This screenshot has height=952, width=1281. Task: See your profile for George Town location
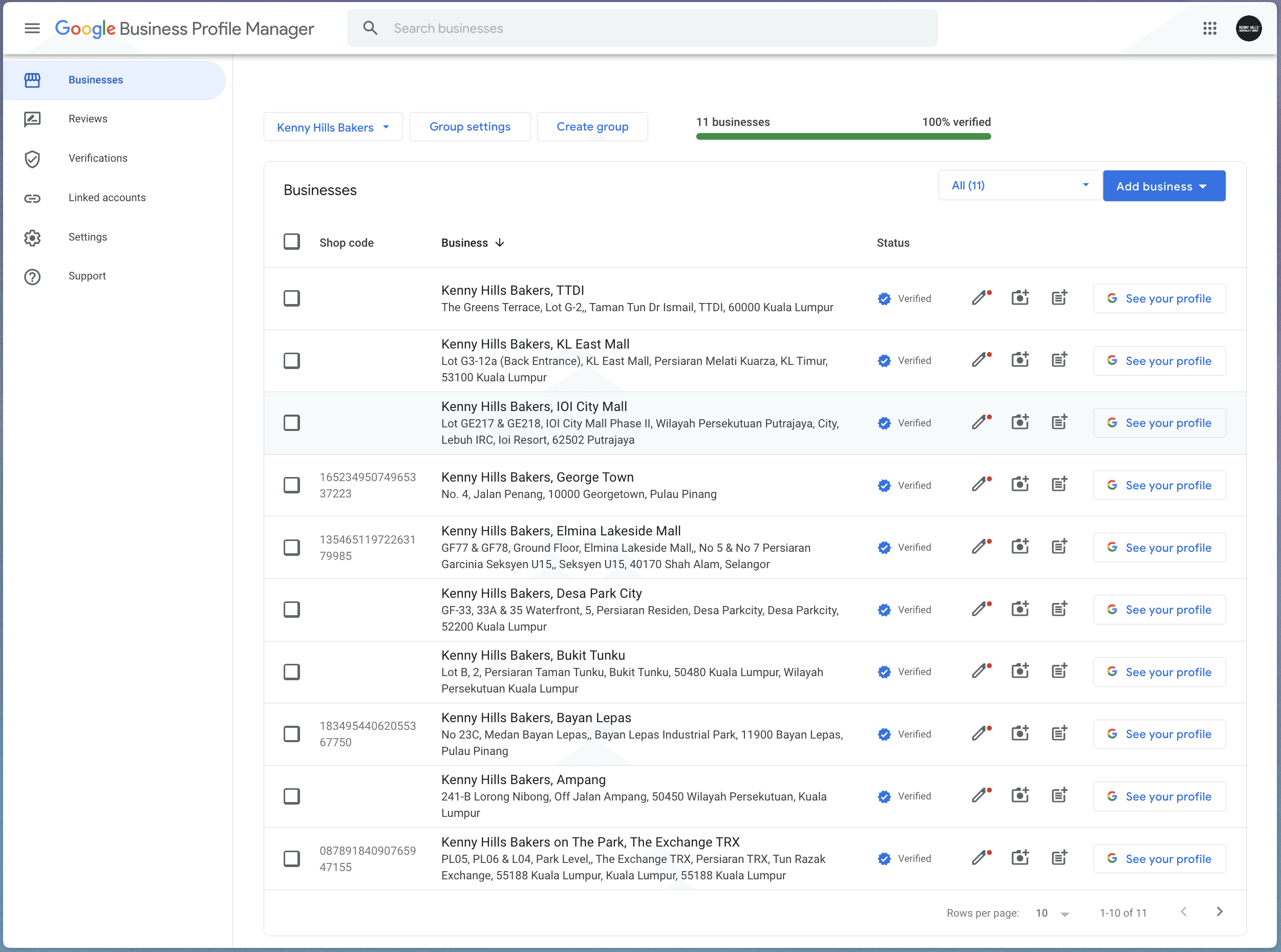(x=1159, y=485)
